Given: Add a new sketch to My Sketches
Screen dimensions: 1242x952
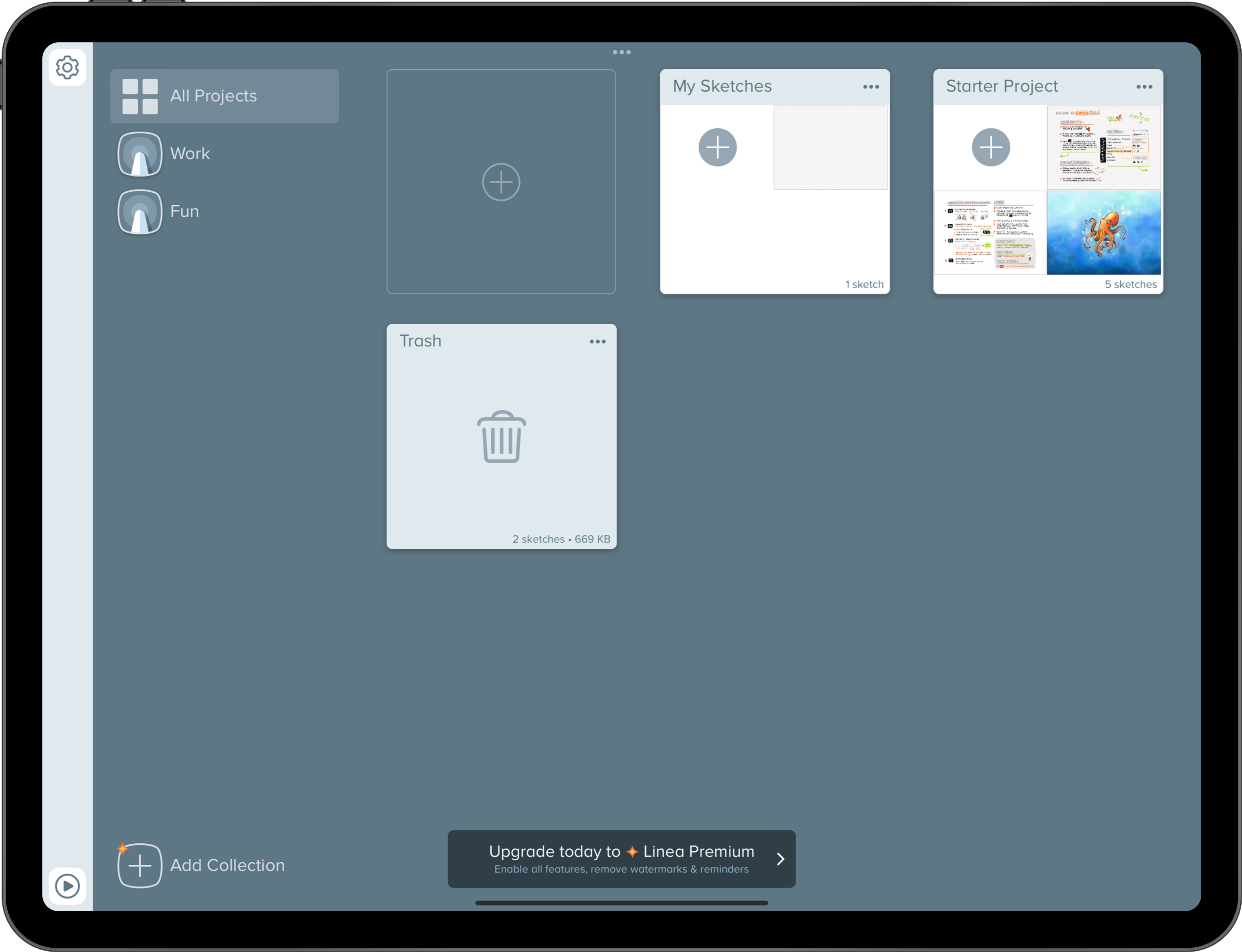Looking at the screenshot, I should pos(717,147).
